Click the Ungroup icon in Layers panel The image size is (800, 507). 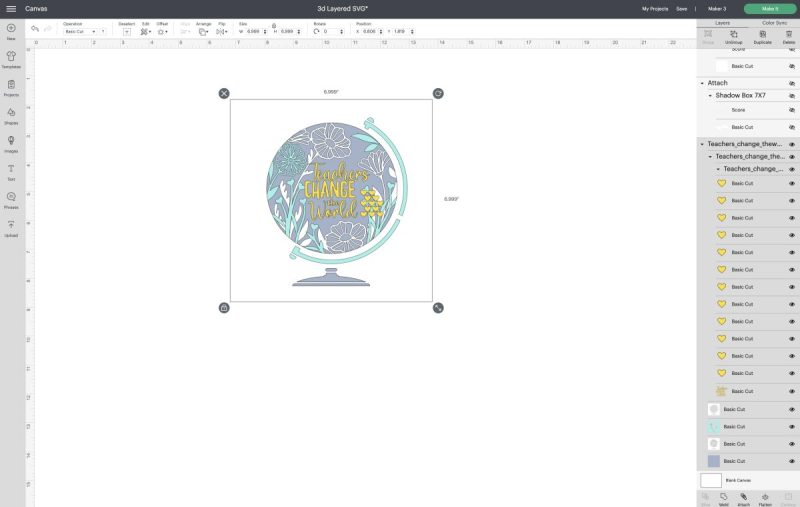(734, 34)
